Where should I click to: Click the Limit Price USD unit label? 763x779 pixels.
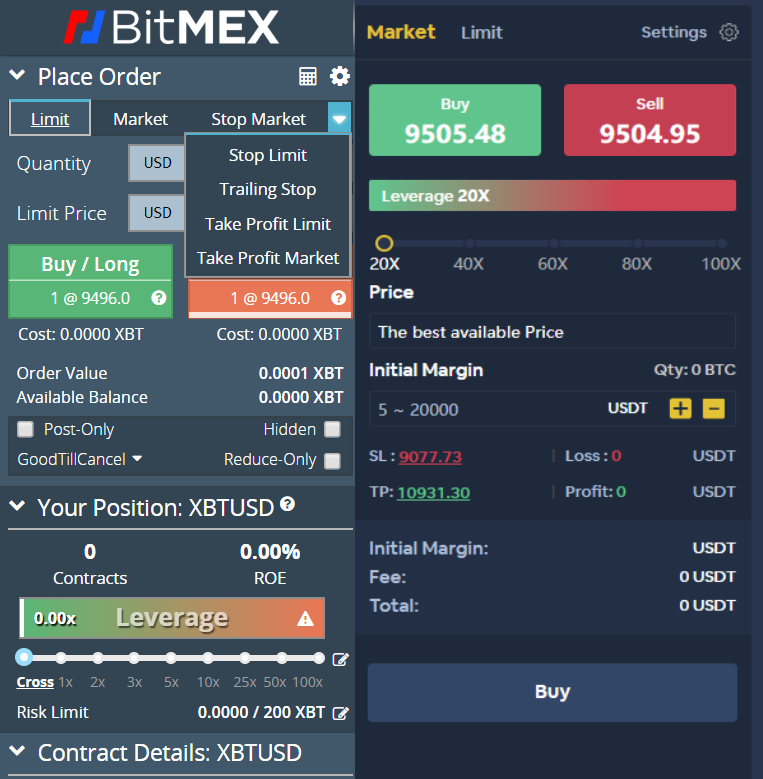coord(157,213)
